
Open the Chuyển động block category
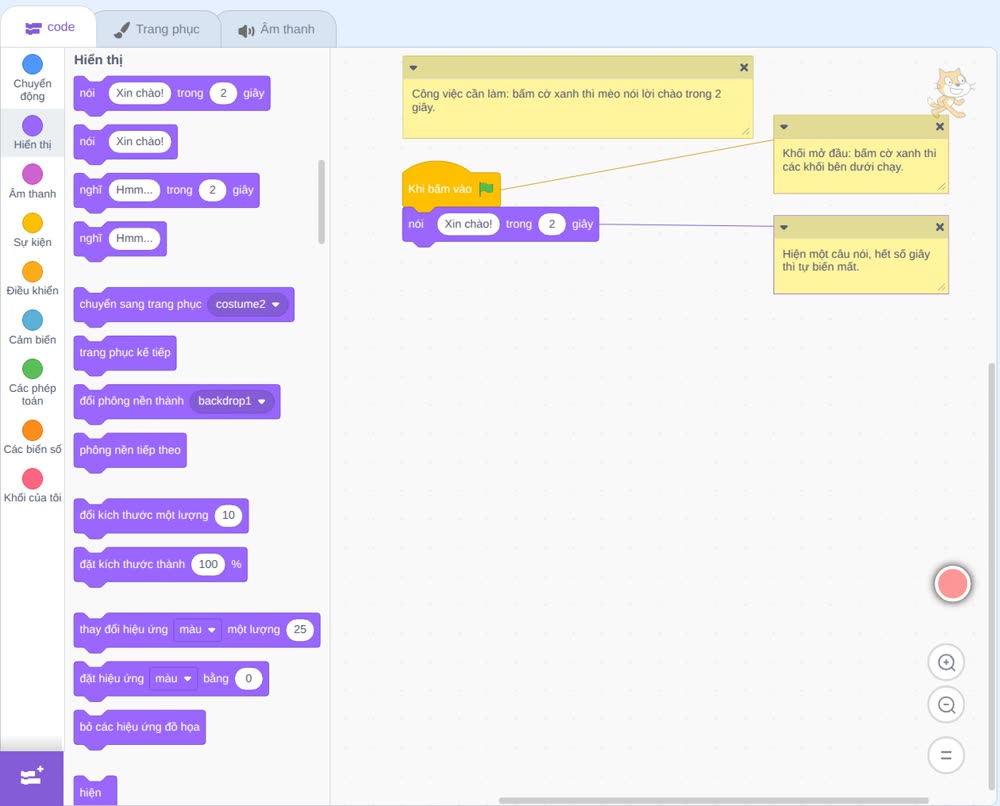(32, 78)
